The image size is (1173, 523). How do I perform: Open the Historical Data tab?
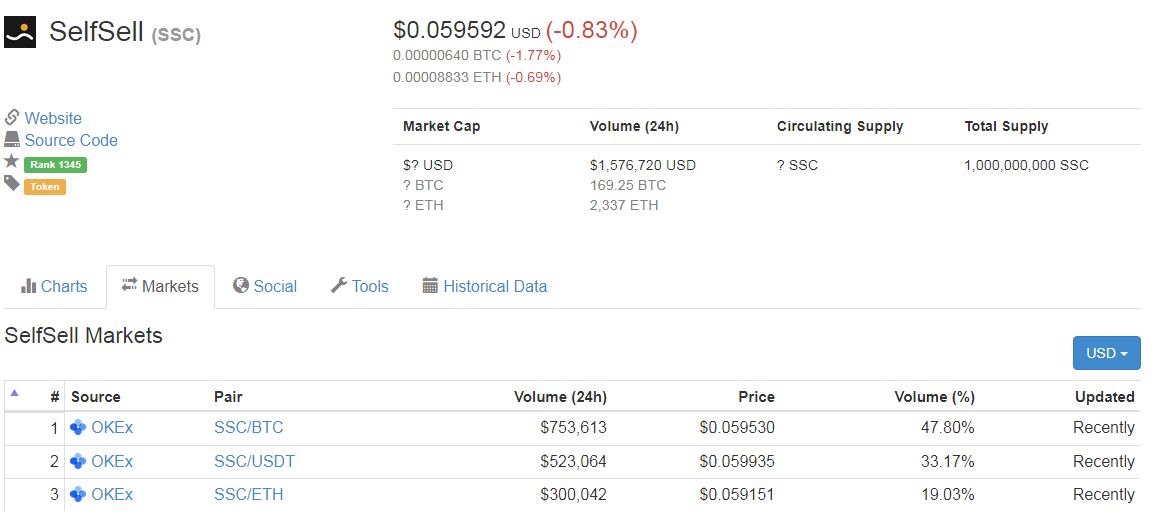(x=484, y=287)
